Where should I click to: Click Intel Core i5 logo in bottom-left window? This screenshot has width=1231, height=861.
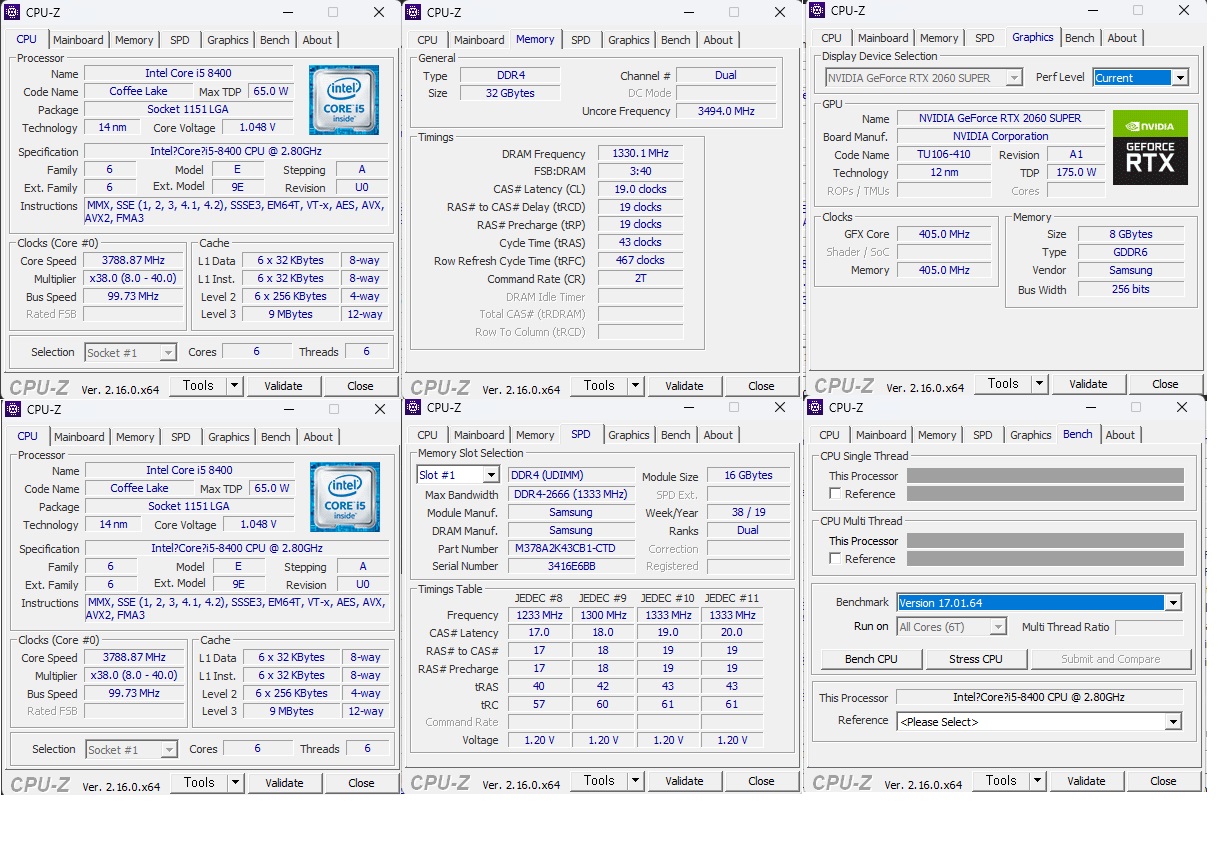(x=344, y=497)
